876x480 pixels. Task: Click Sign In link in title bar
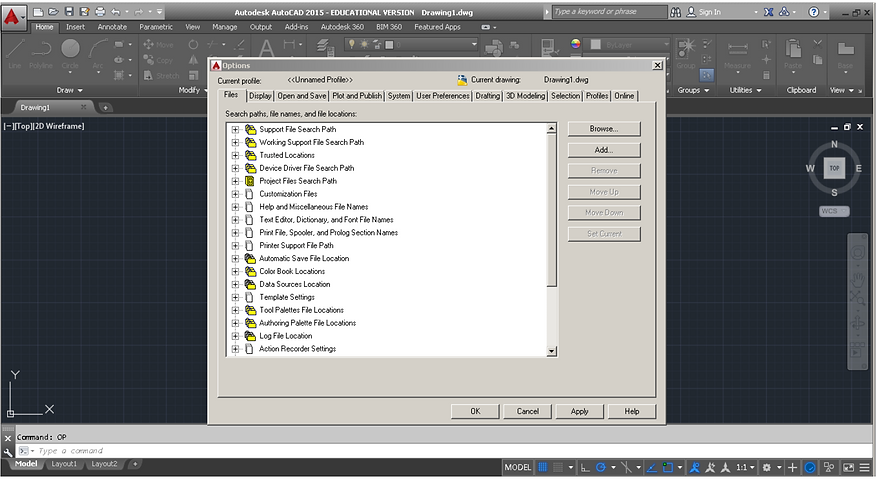point(710,12)
